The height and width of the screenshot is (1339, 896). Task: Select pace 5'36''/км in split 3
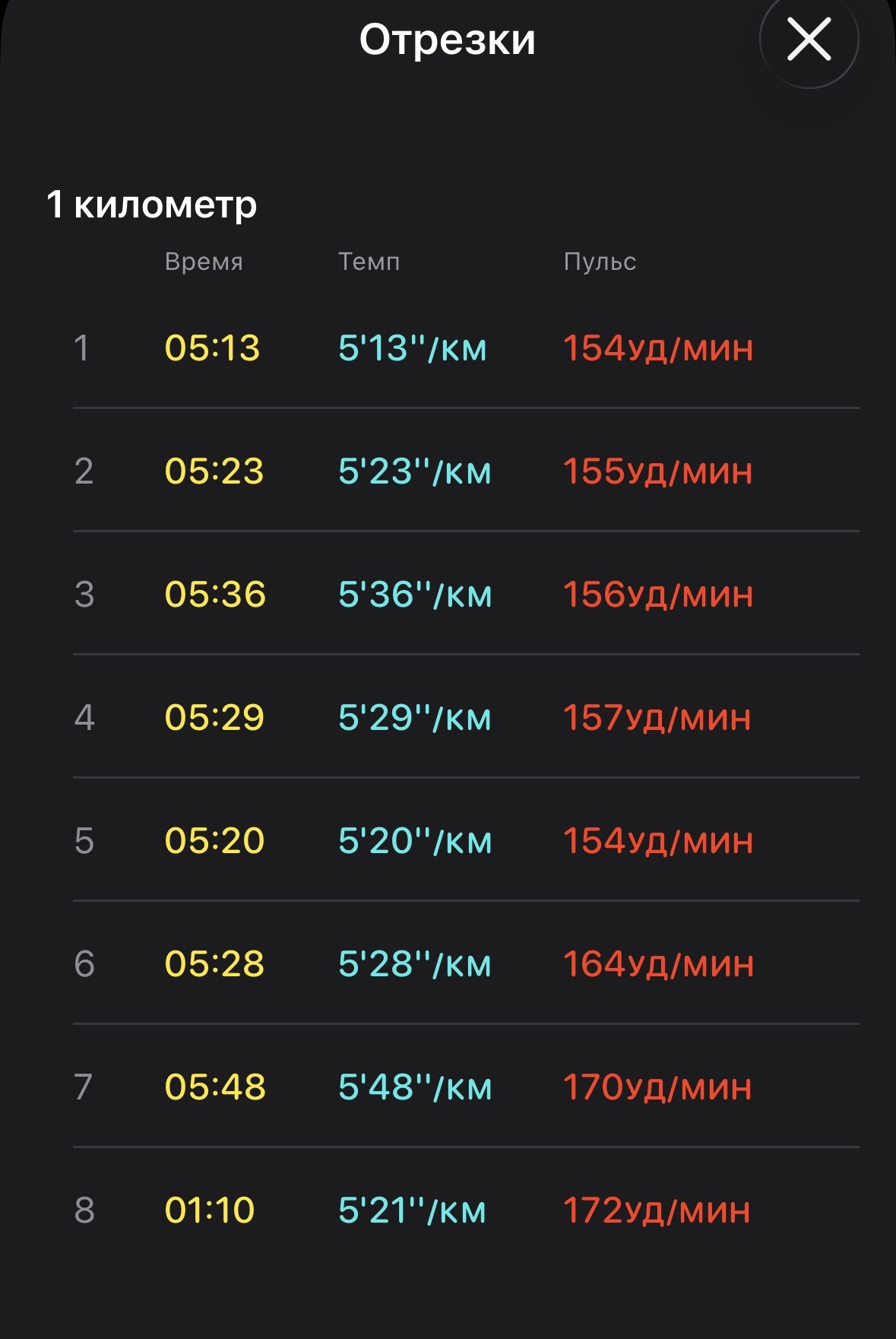415,595
